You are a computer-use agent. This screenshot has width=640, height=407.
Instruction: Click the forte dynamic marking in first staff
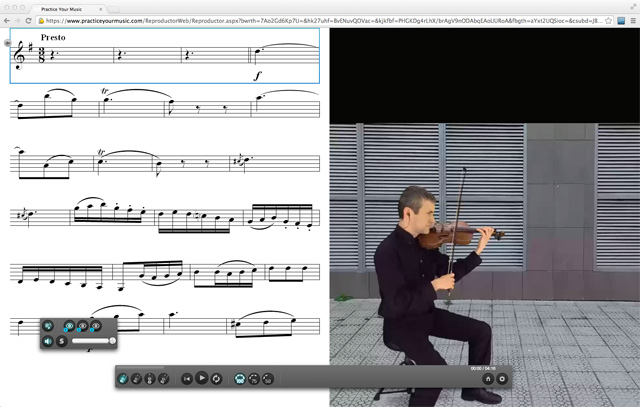(257, 76)
